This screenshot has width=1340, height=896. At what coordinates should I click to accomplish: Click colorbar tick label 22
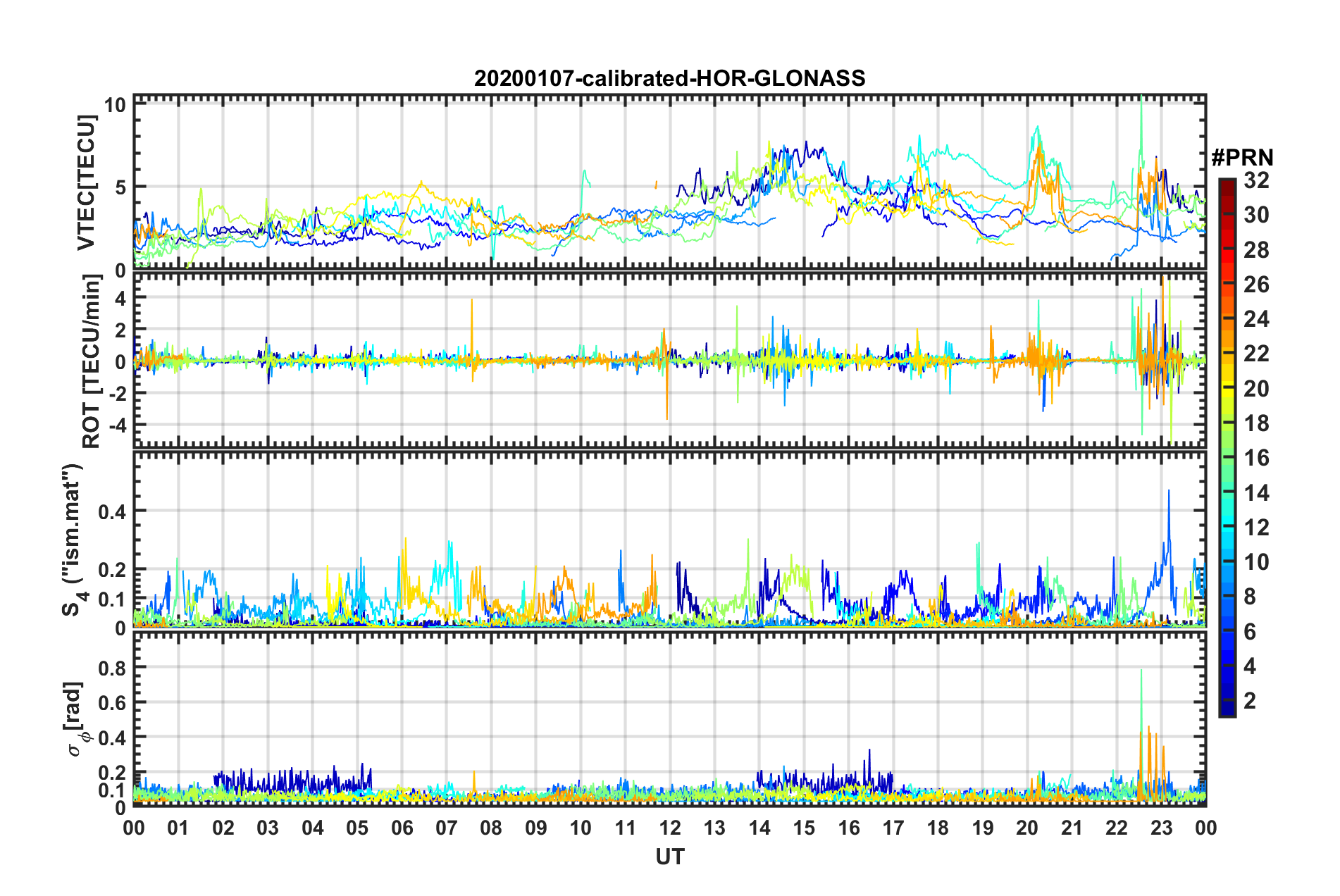pyautogui.click(x=1256, y=354)
